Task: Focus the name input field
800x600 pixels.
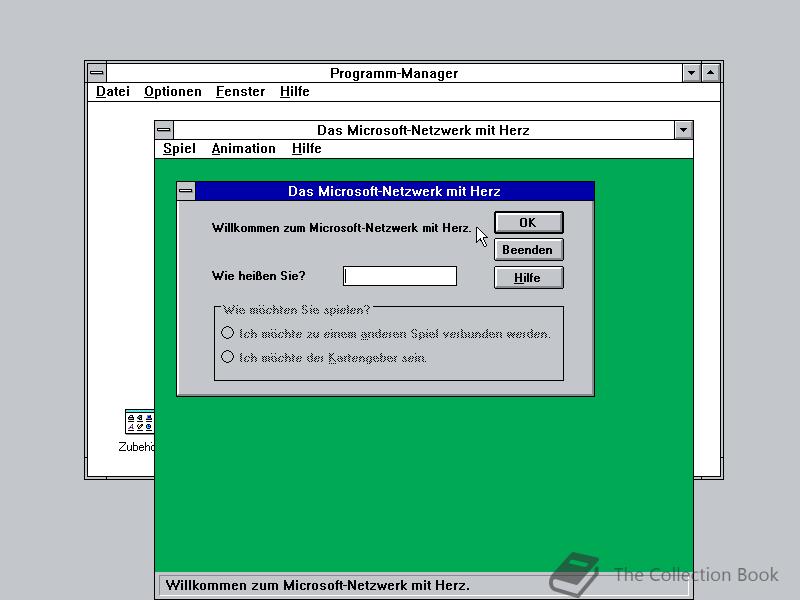Action: point(400,276)
